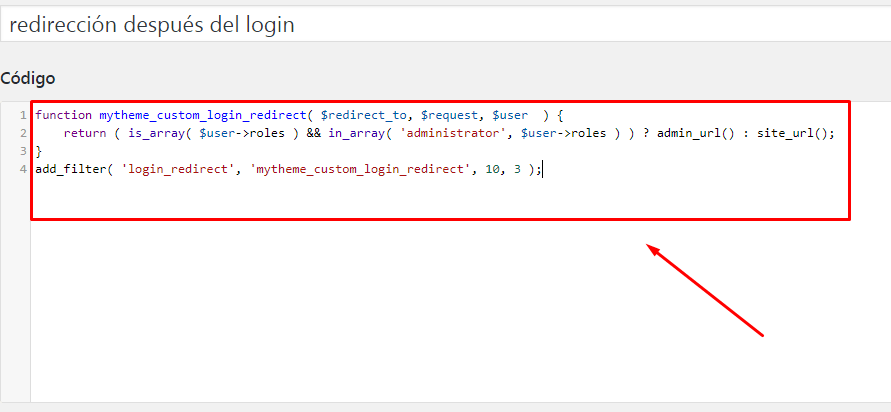Click the 'Código' section heading
Viewport: 891px width, 412px height.
click(x=28, y=78)
